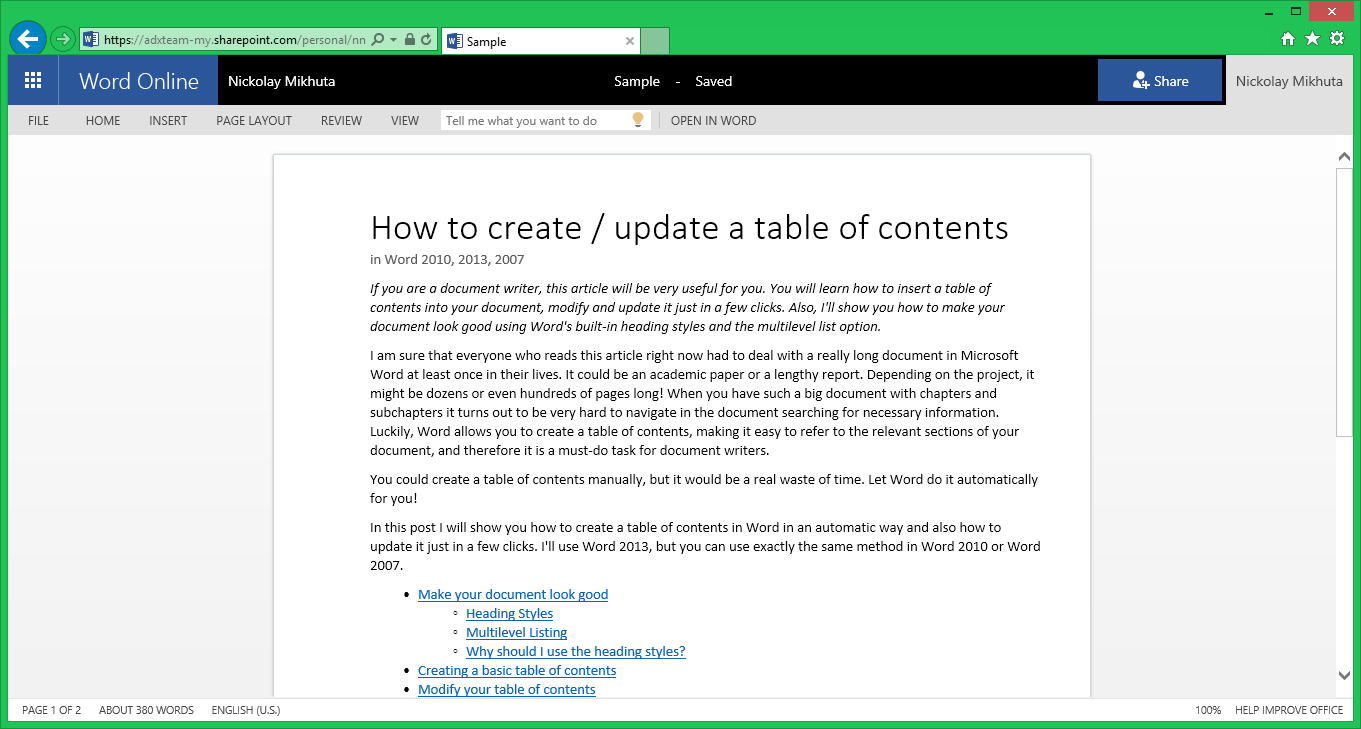Refresh the page with the reload icon
The height and width of the screenshot is (729, 1361).
coord(427,40)
